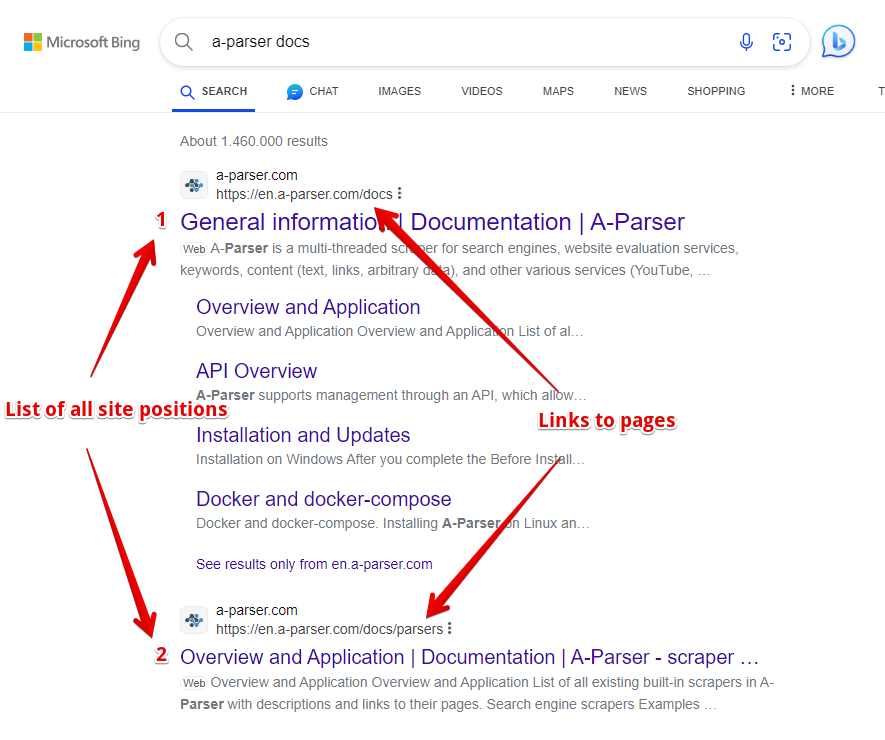Image resolution: width=885 pixels, height=740 pixels.
Task: Open Bing Chat round icon
Action: tap(838, 42)
